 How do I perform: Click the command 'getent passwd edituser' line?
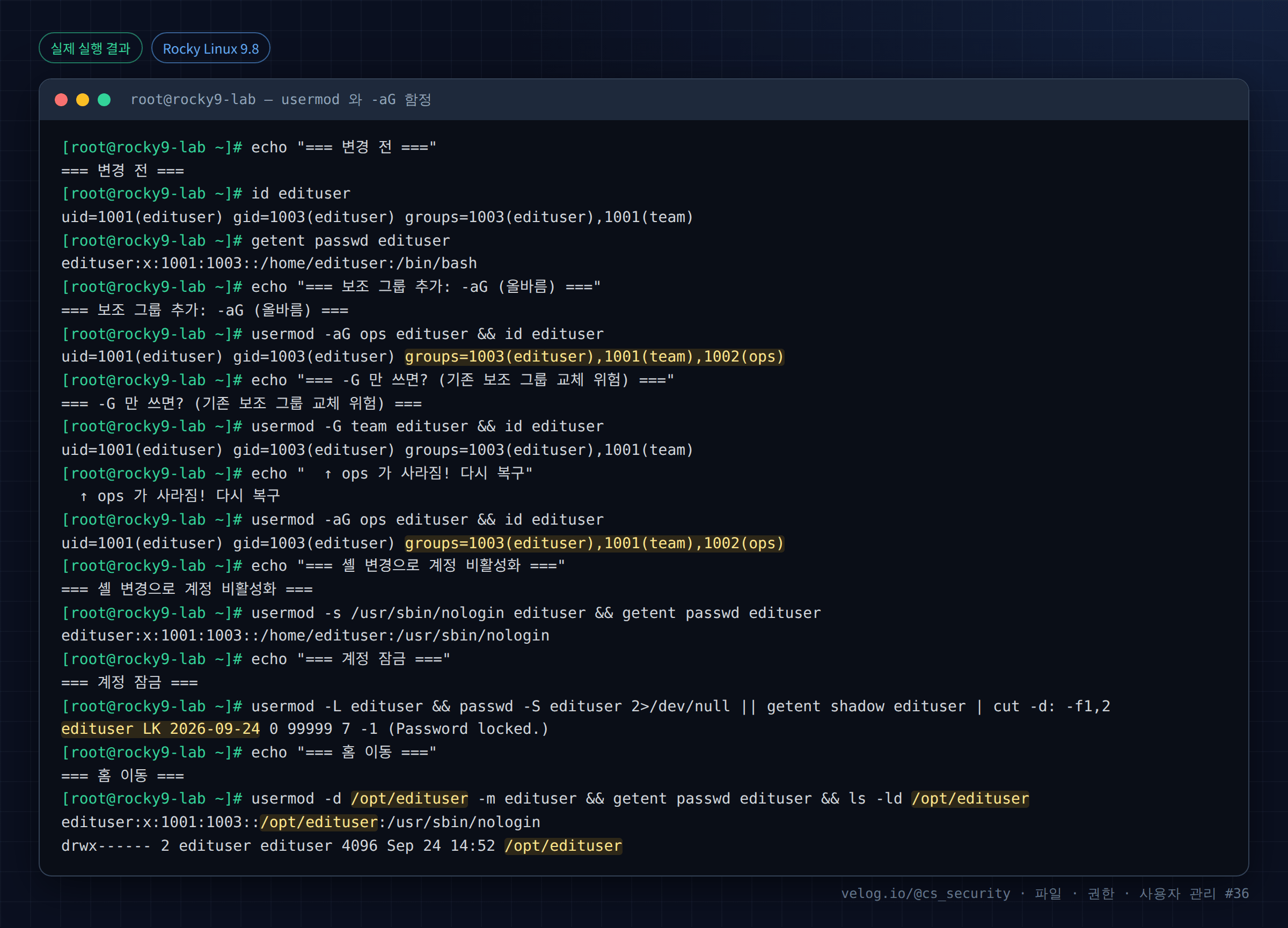(350, 241)
